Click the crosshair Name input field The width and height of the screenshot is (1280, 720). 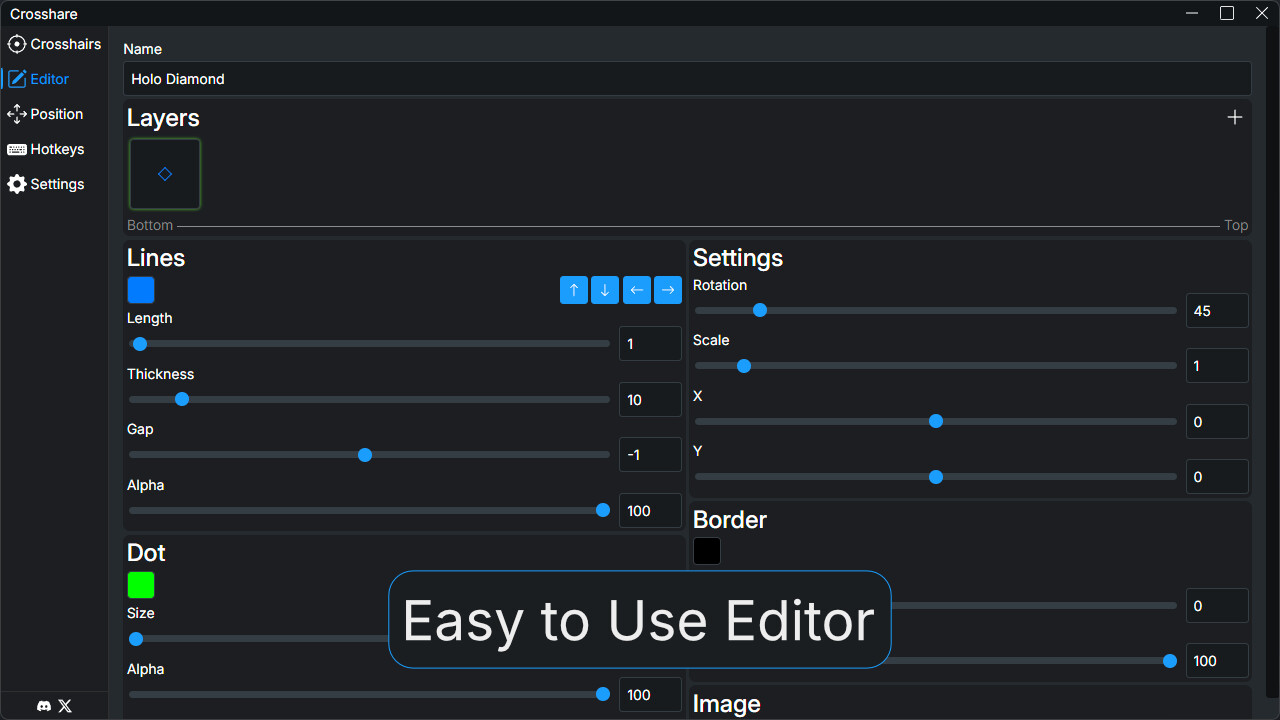tap(687, 79)
